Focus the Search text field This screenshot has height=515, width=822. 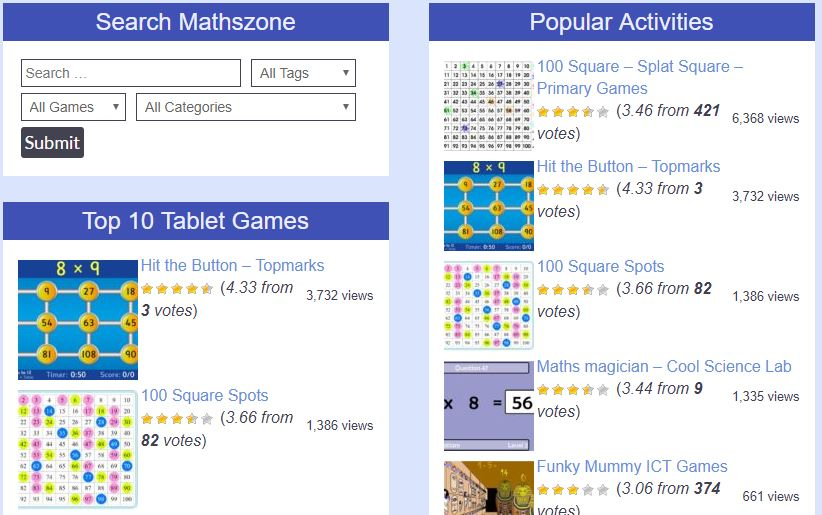tap(130, 73)
